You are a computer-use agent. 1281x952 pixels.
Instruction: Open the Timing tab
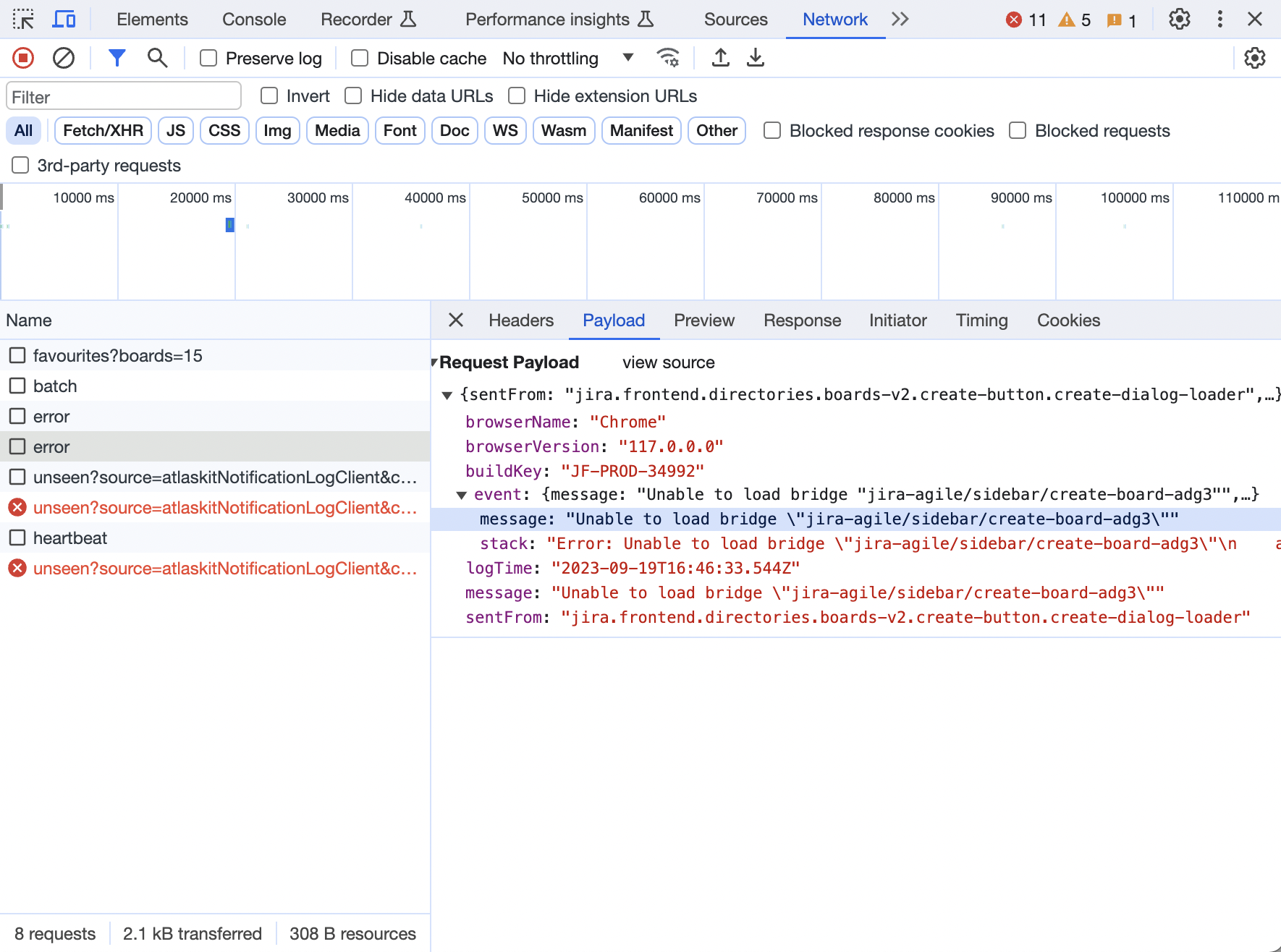pyautogui.click(x=981, y=320)
